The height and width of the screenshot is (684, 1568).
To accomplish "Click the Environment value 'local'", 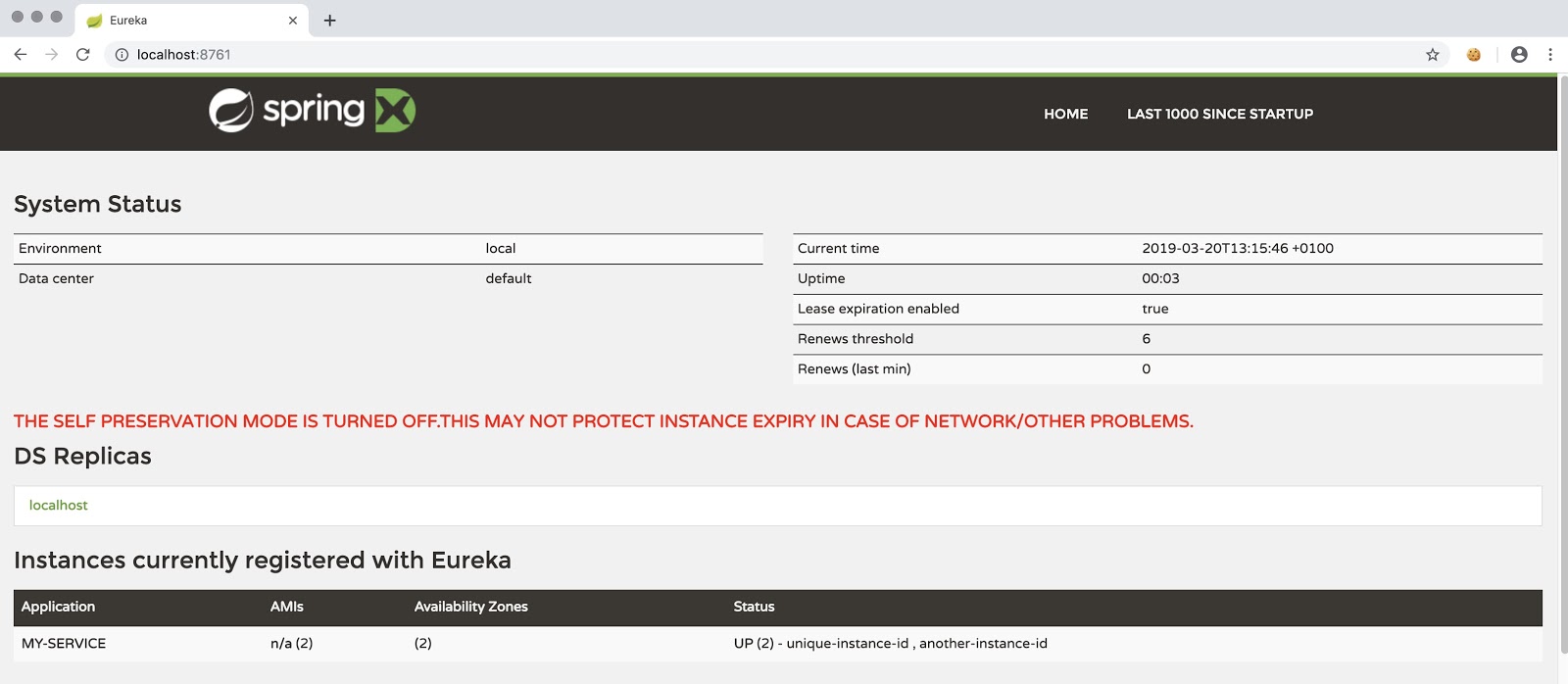I will 501,249.
